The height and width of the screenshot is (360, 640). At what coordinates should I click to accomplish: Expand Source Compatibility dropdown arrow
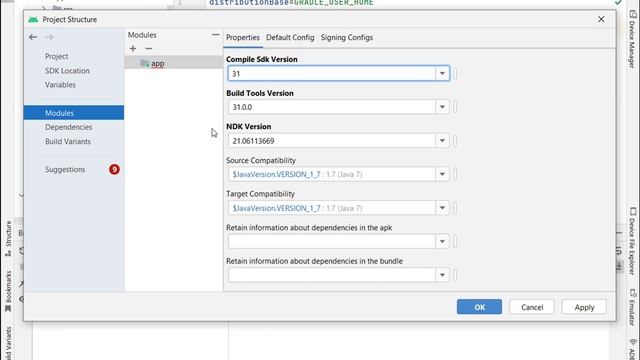point(442,174)
